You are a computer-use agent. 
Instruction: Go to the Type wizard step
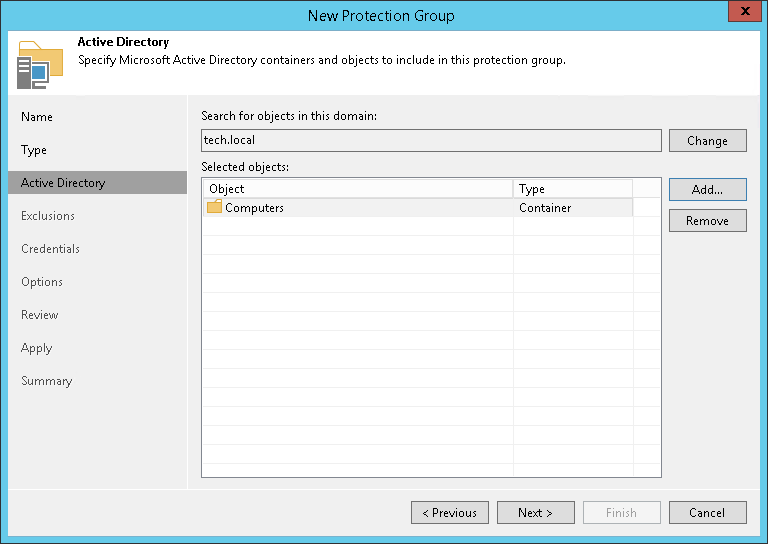click(x=34, y=150)
